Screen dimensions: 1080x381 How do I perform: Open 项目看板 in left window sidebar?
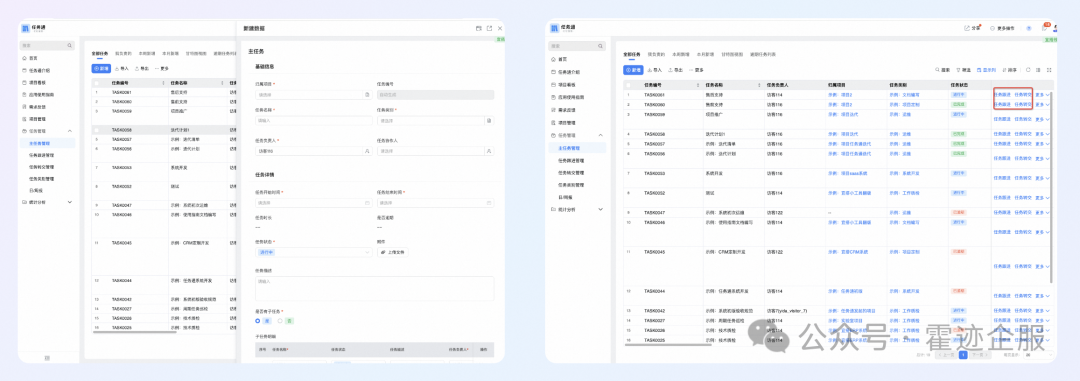click(37, 83)
